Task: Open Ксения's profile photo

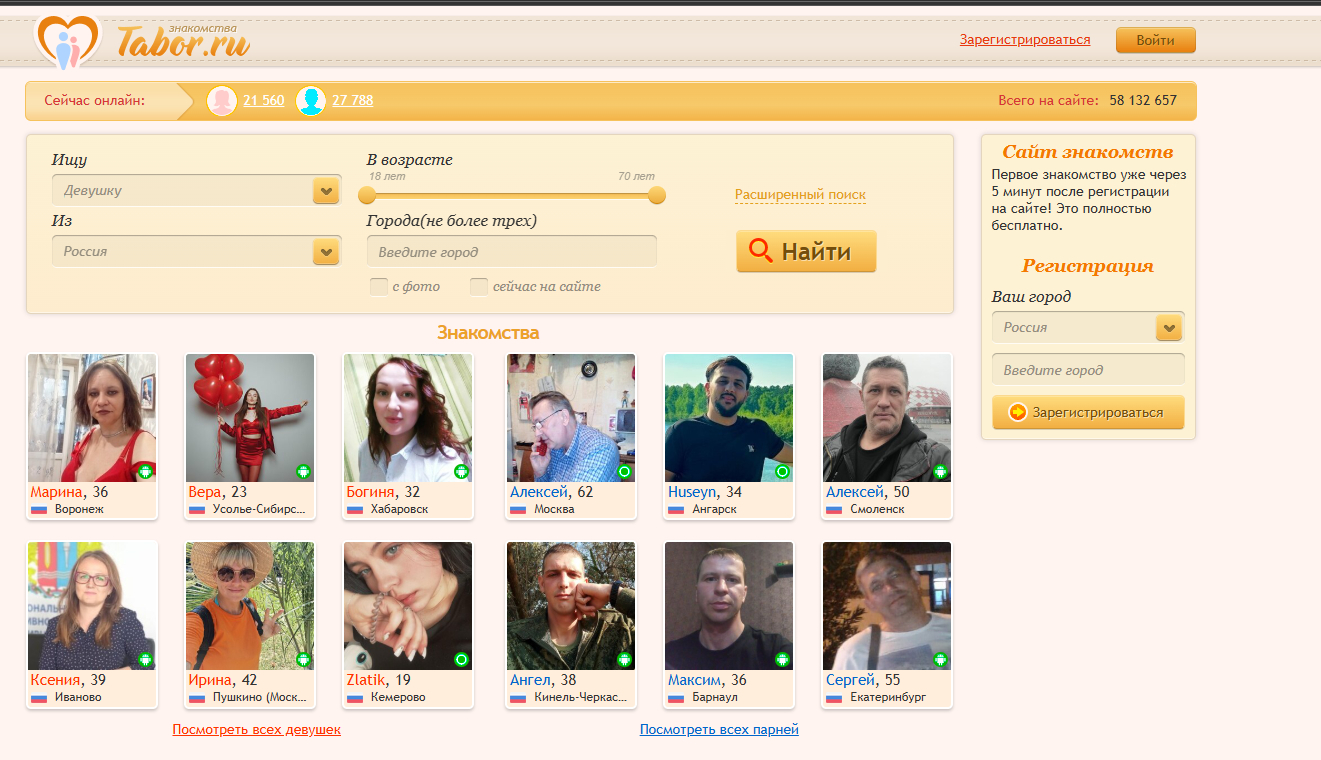Action: [92, 606]
